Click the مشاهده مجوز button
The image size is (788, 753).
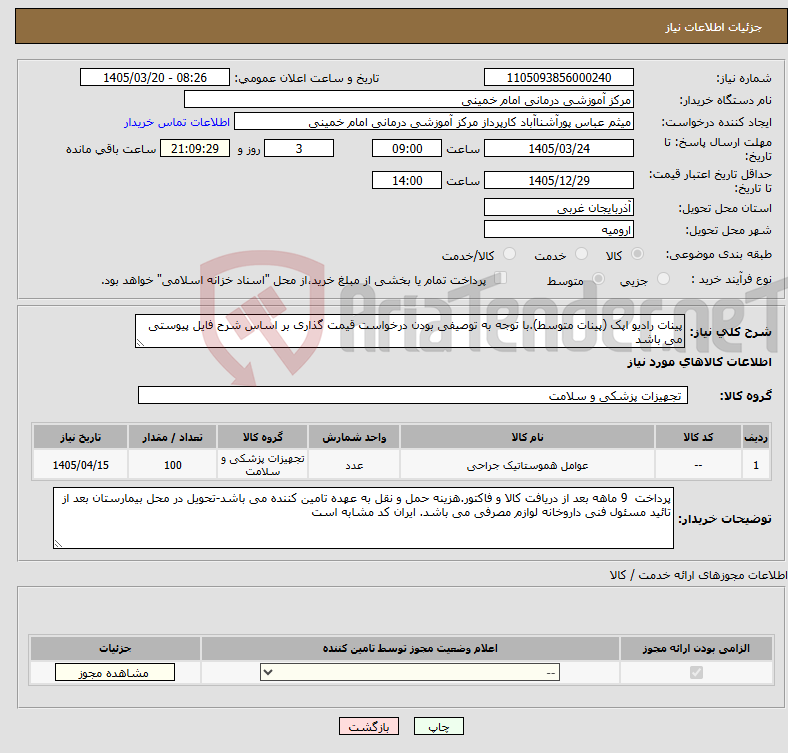pyautogui.click(x=115, y=673)
